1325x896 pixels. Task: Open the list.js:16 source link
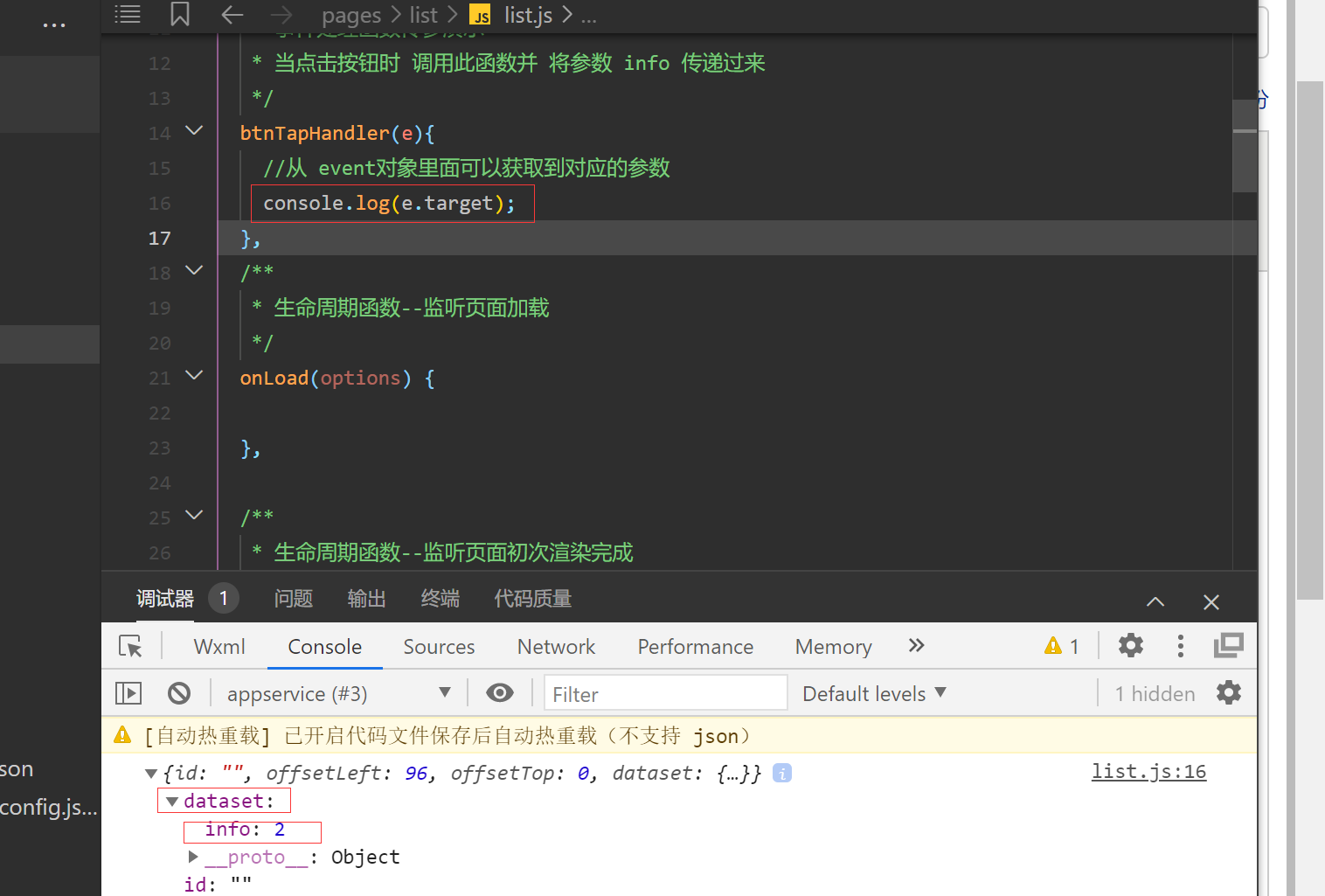(1148, 772)
